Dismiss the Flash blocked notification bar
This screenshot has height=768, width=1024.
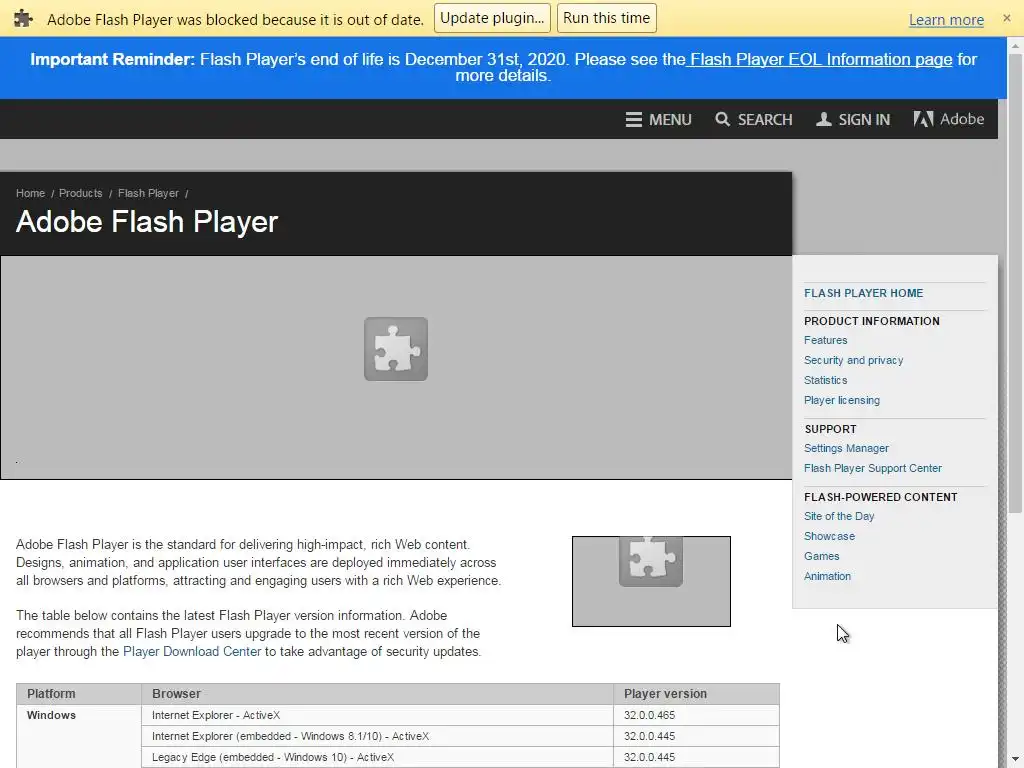click(1006, 18)
